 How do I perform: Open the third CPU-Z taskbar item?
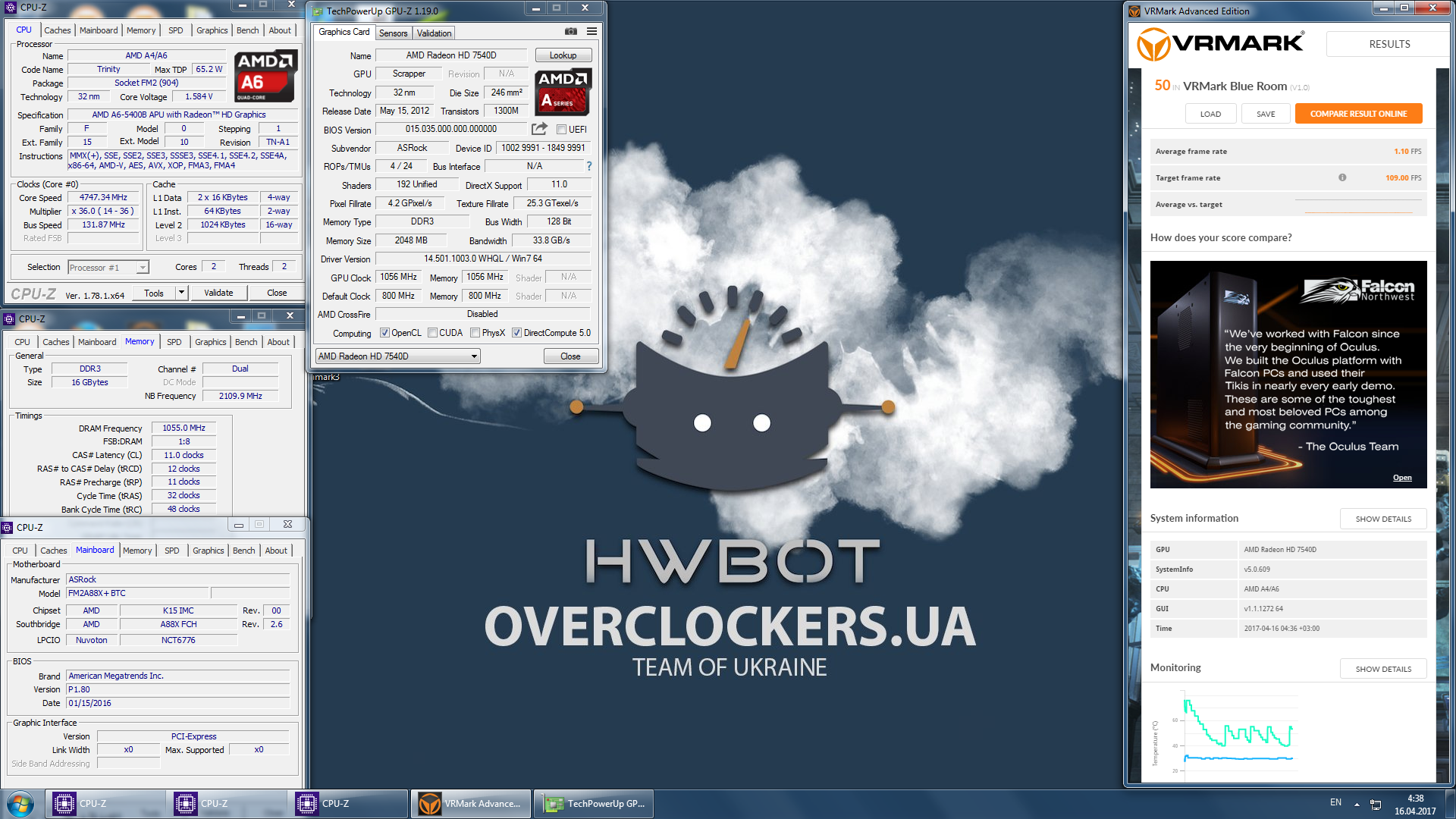pyautogui.click(x=347, y=804)
